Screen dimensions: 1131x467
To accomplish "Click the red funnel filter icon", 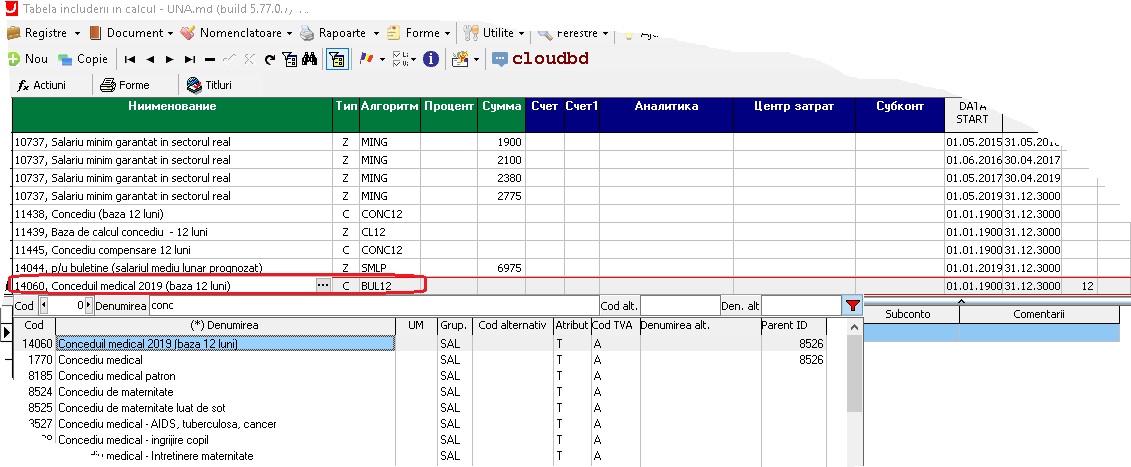I will pos(852,306).
